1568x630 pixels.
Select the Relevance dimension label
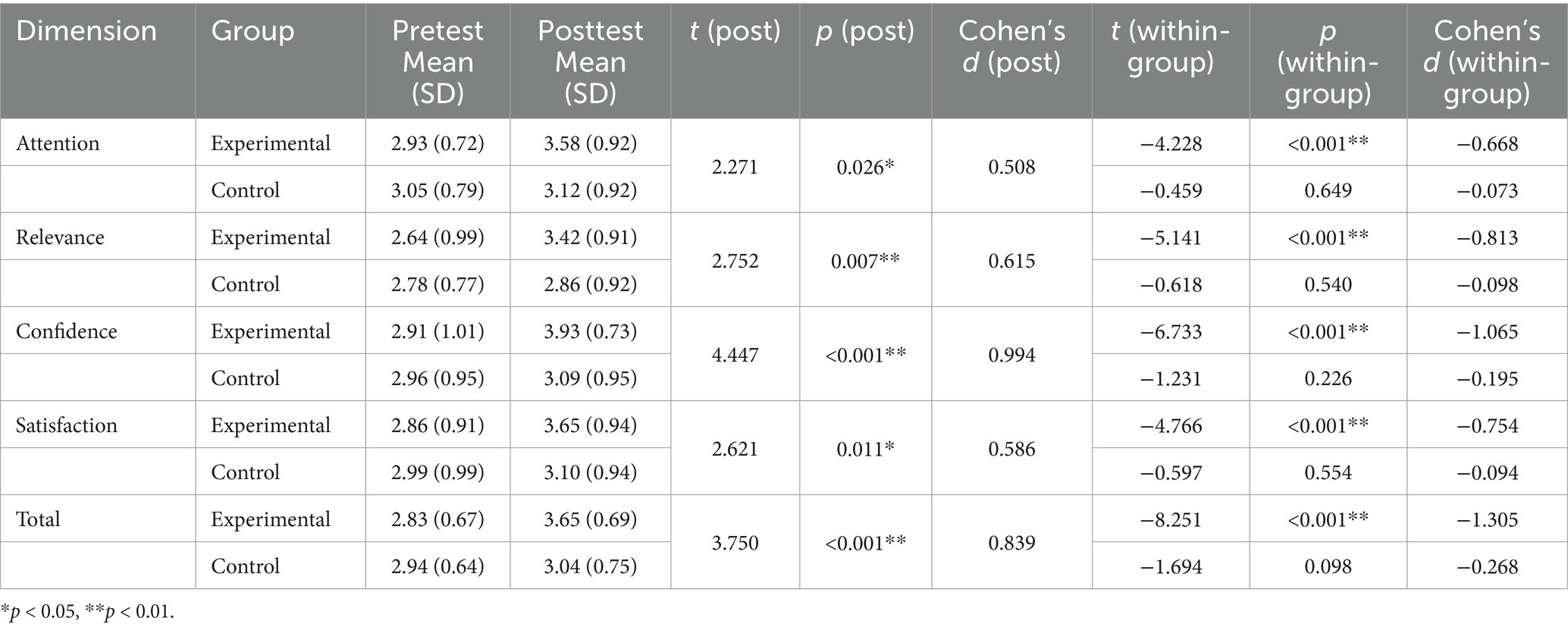[60, 237]
